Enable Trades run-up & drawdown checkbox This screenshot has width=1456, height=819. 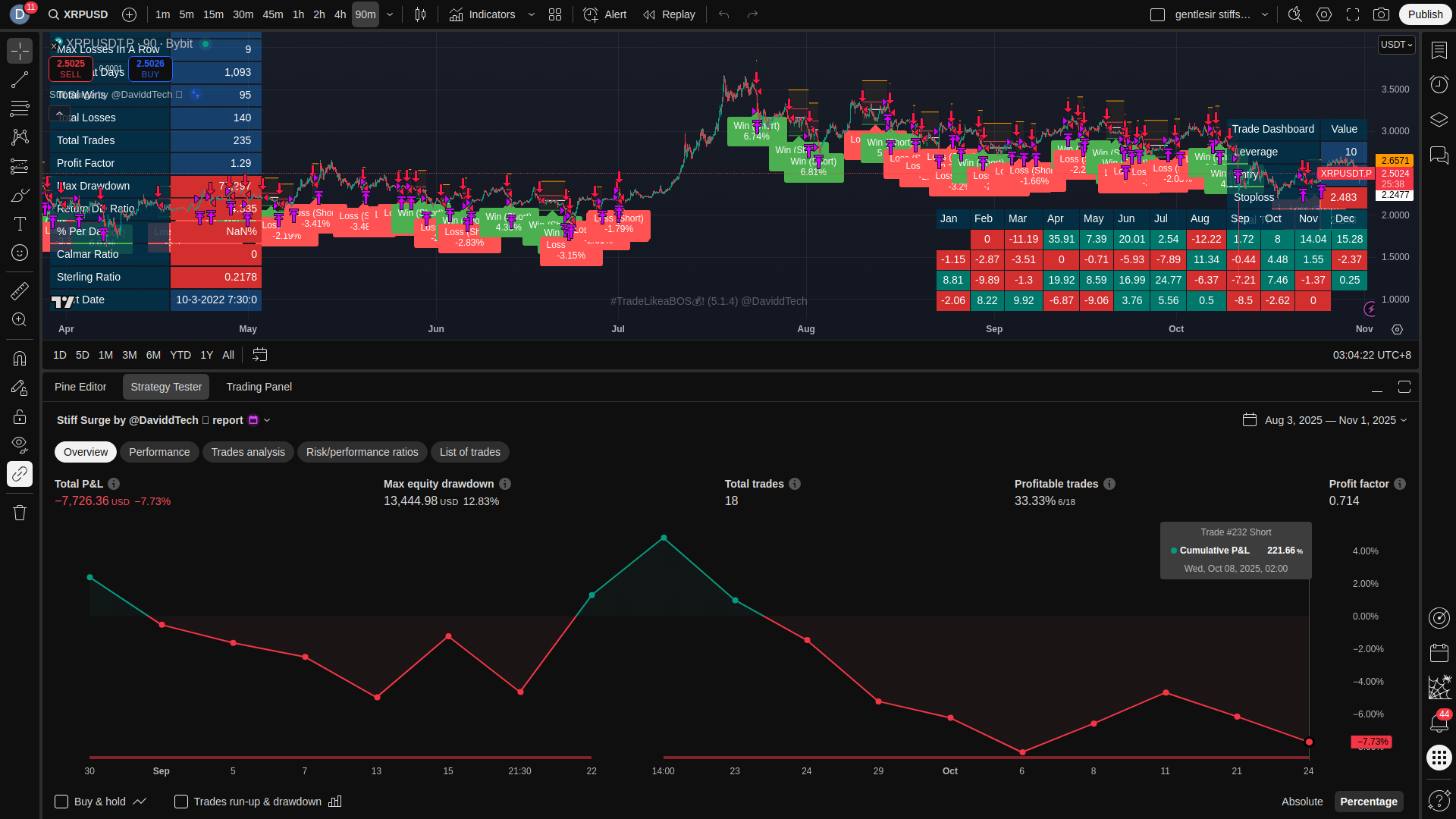click(x=181, y=802)
